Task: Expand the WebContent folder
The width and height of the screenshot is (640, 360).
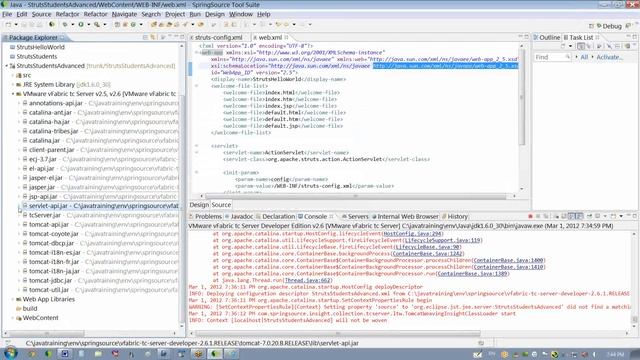Action: coord(13,318)
